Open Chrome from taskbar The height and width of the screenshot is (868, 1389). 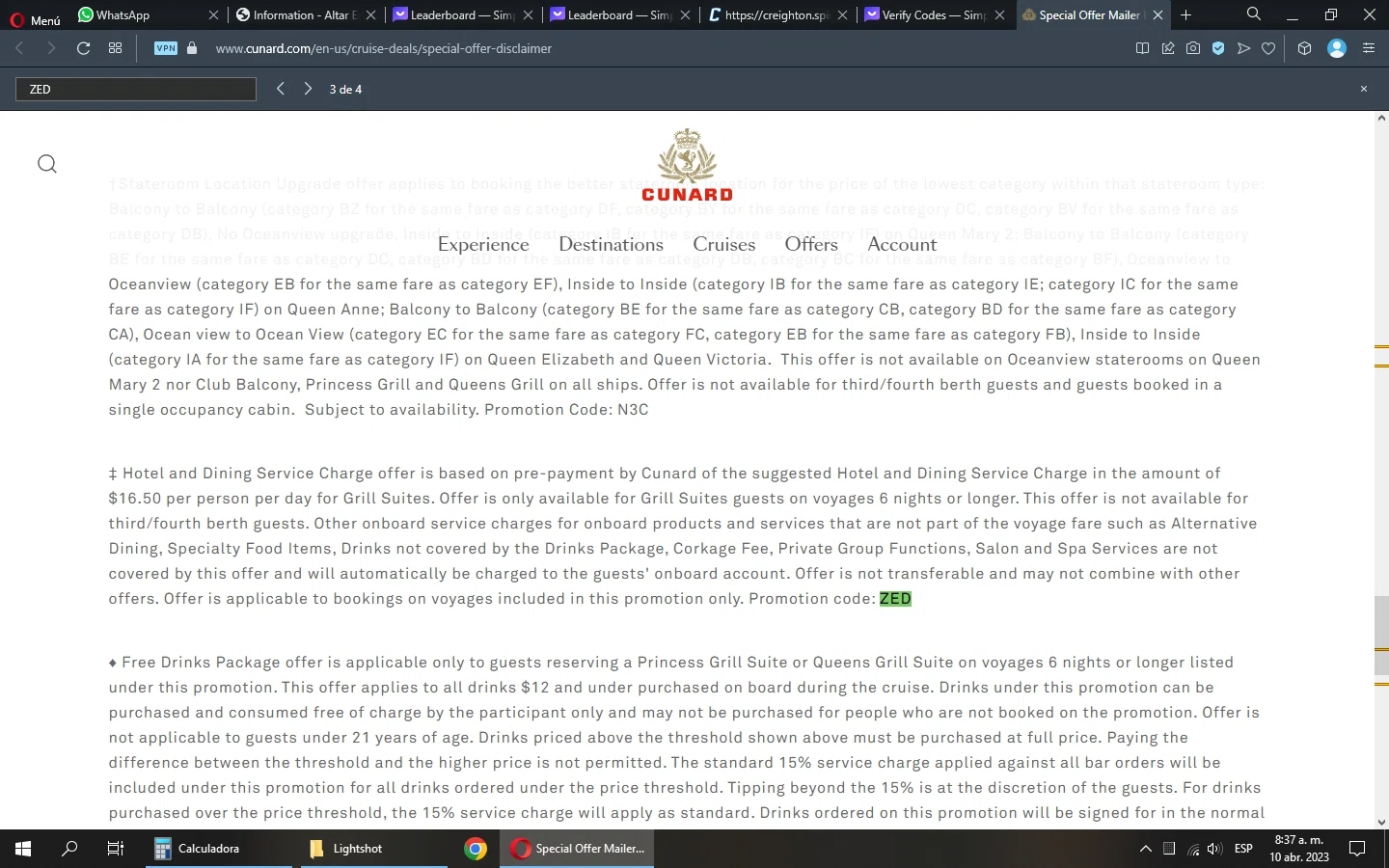click(x=475, y=849)
